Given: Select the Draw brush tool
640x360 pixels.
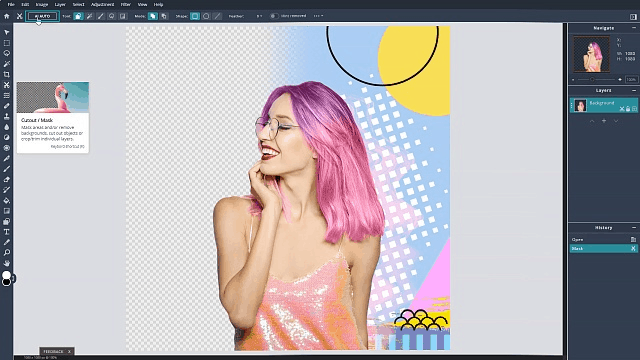Looking at the screenshot, I should coord(7,169).
